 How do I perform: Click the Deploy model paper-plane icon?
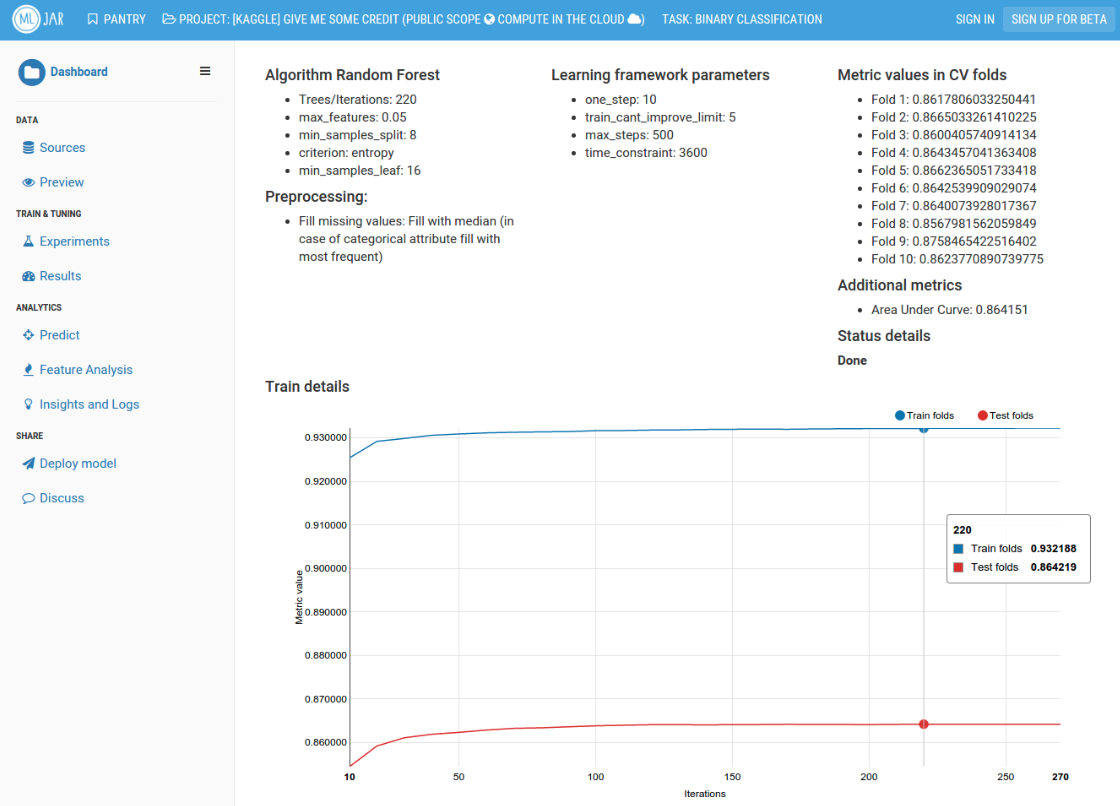coord(29,464)
